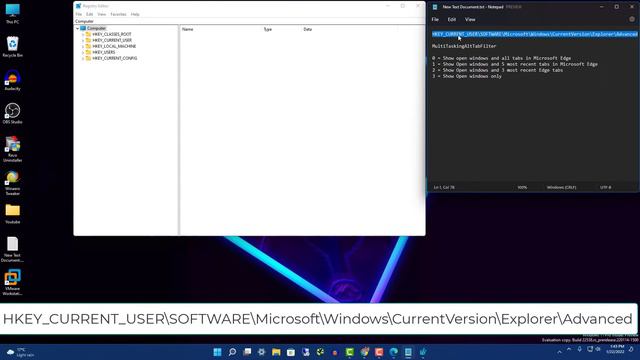The width and height of the screenshot is (640, 360).
Task: Click the highlighted registry path in Notepad
Action: (535, 34)
